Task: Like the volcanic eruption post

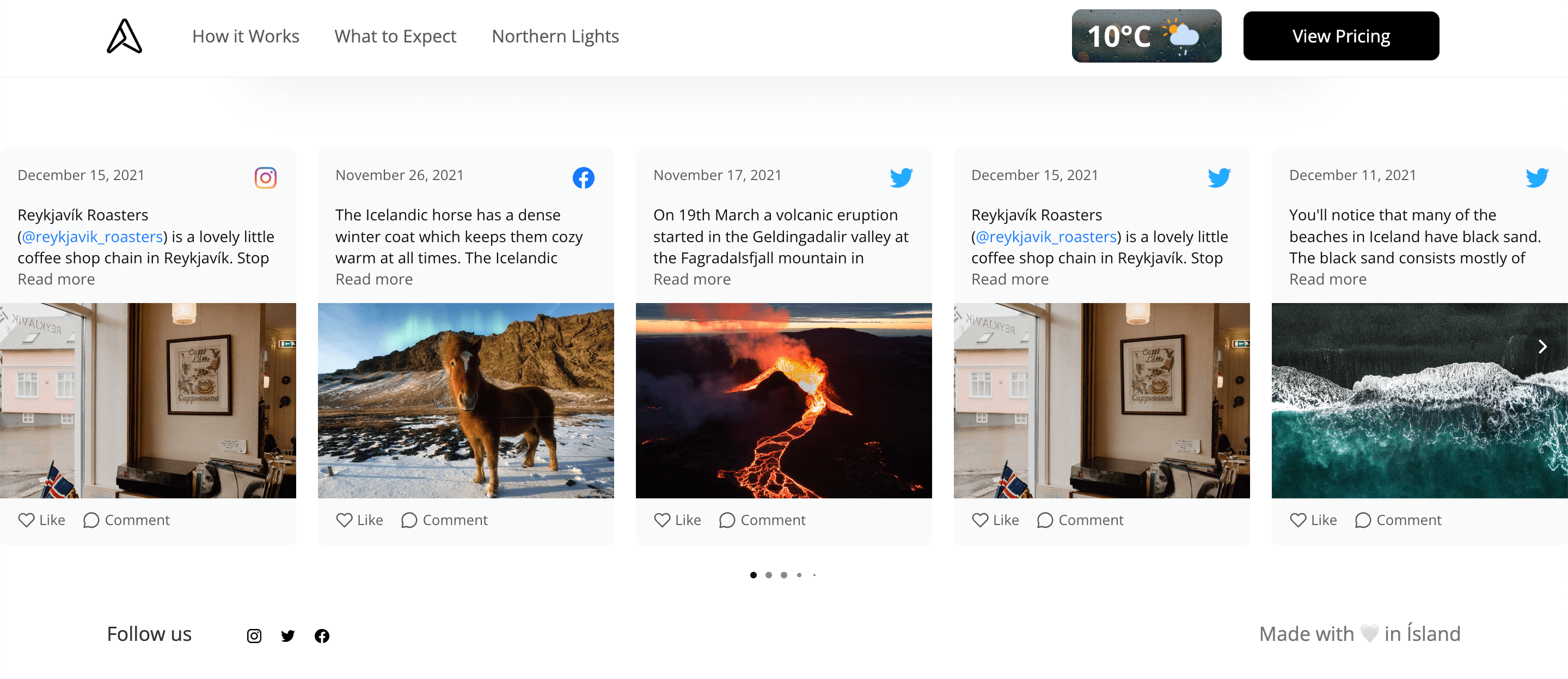Action: 677,520
